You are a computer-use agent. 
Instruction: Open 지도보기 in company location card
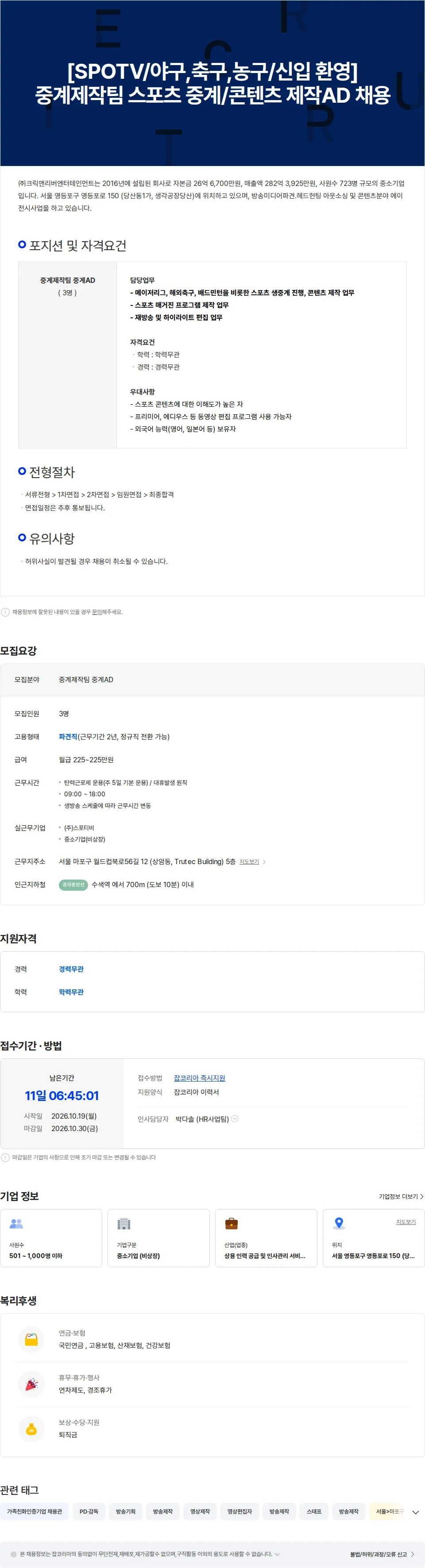pos(406,1222)
